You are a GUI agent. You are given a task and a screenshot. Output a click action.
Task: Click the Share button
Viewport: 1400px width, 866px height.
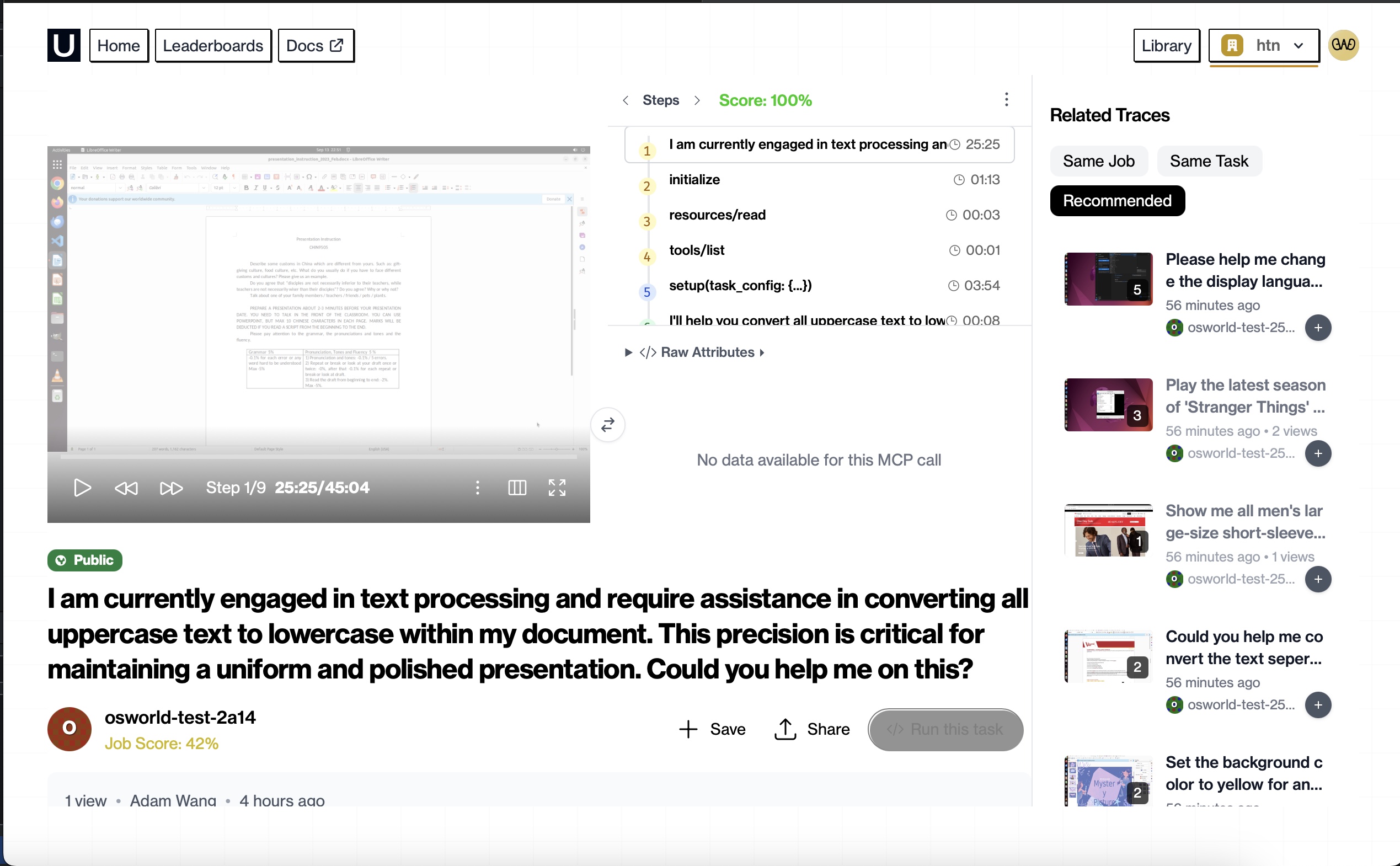[x=812, y=729]
